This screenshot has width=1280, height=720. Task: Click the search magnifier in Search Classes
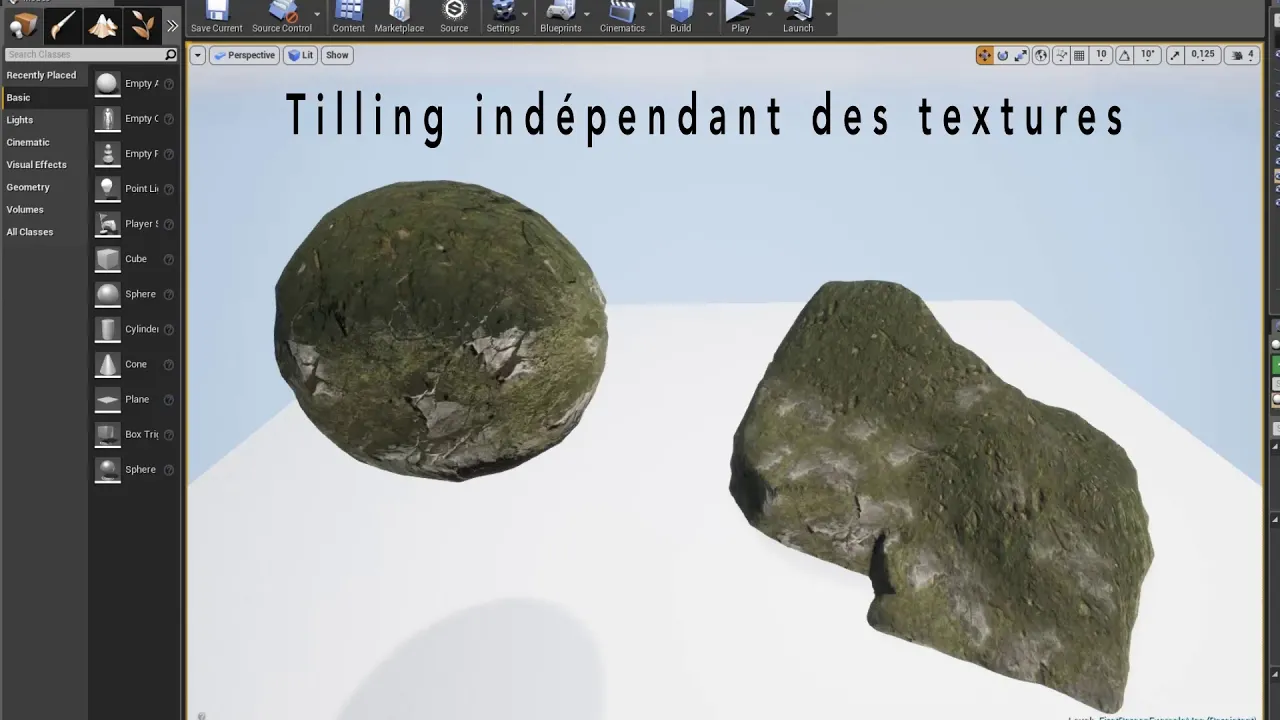170,54
